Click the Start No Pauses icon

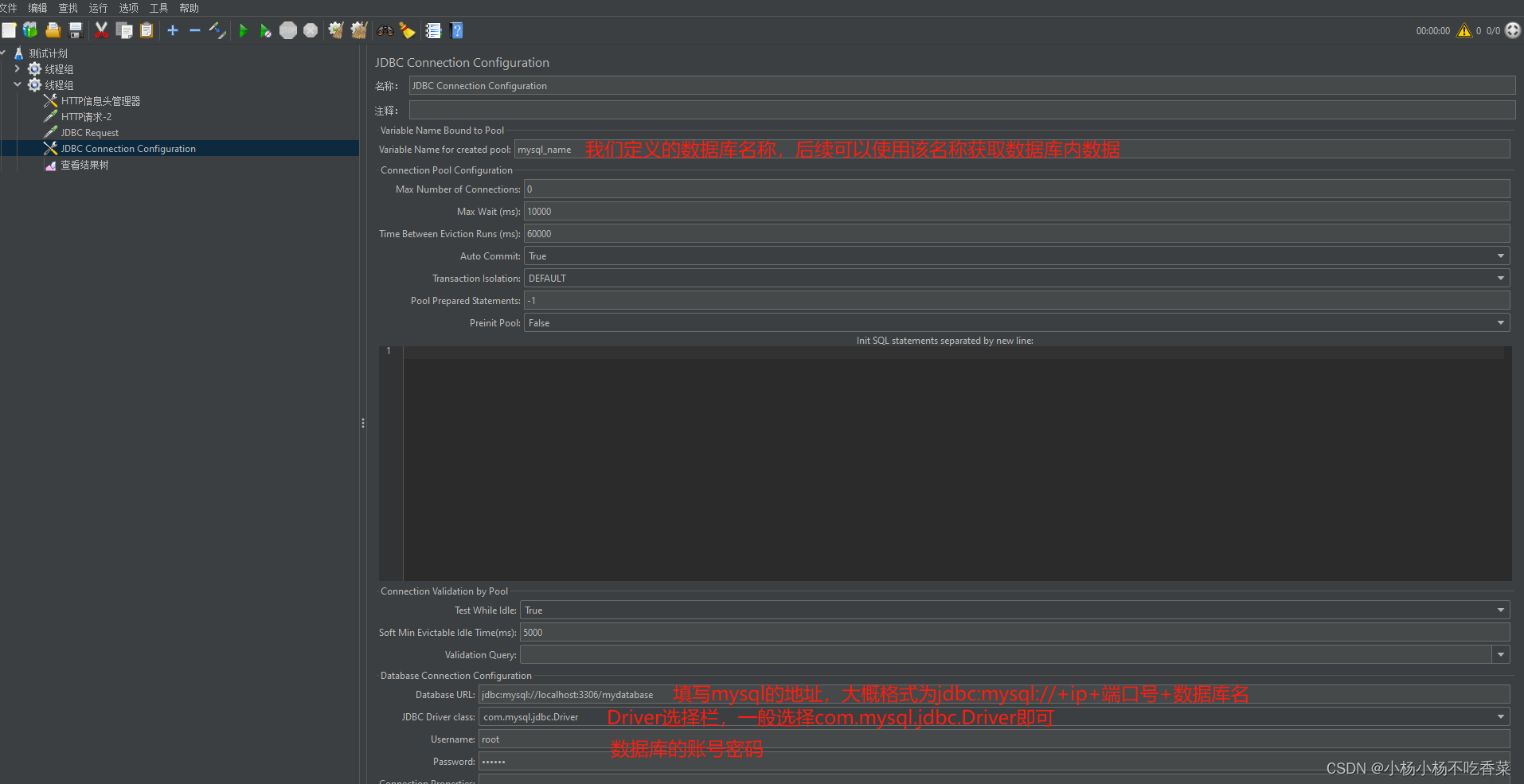266,30
